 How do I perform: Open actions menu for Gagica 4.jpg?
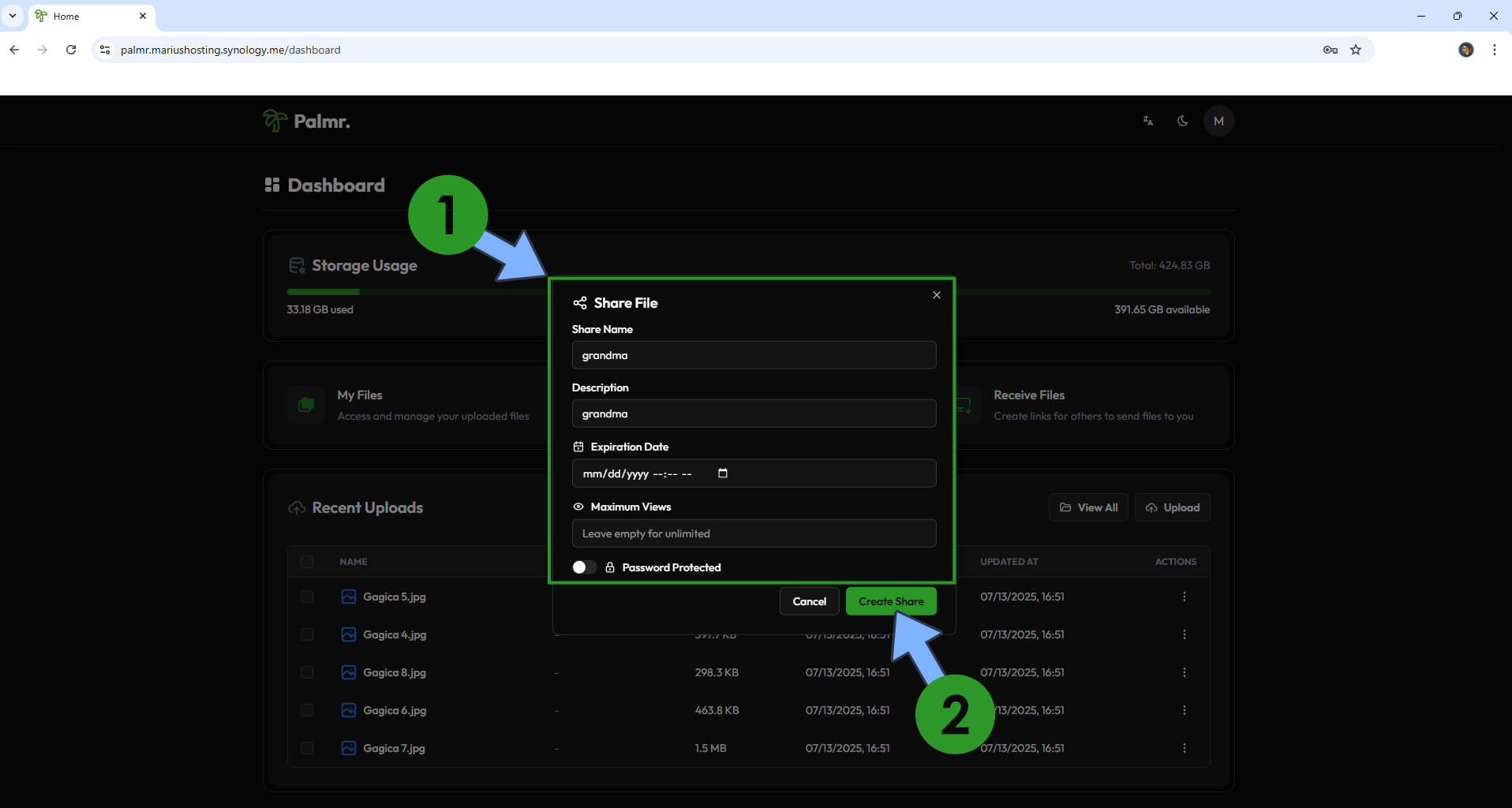pyautogui.click(x=1185, y=634)
